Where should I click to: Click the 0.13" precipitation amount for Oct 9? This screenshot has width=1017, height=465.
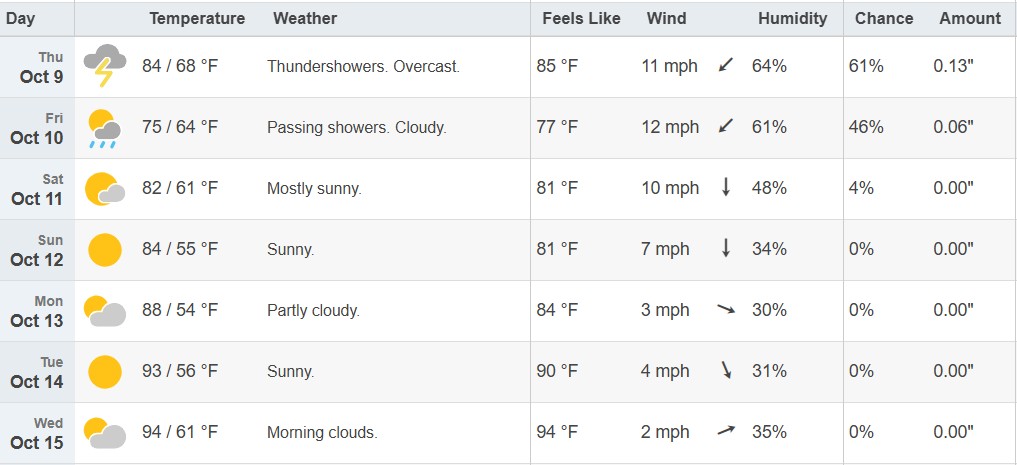tap(953, 66)
